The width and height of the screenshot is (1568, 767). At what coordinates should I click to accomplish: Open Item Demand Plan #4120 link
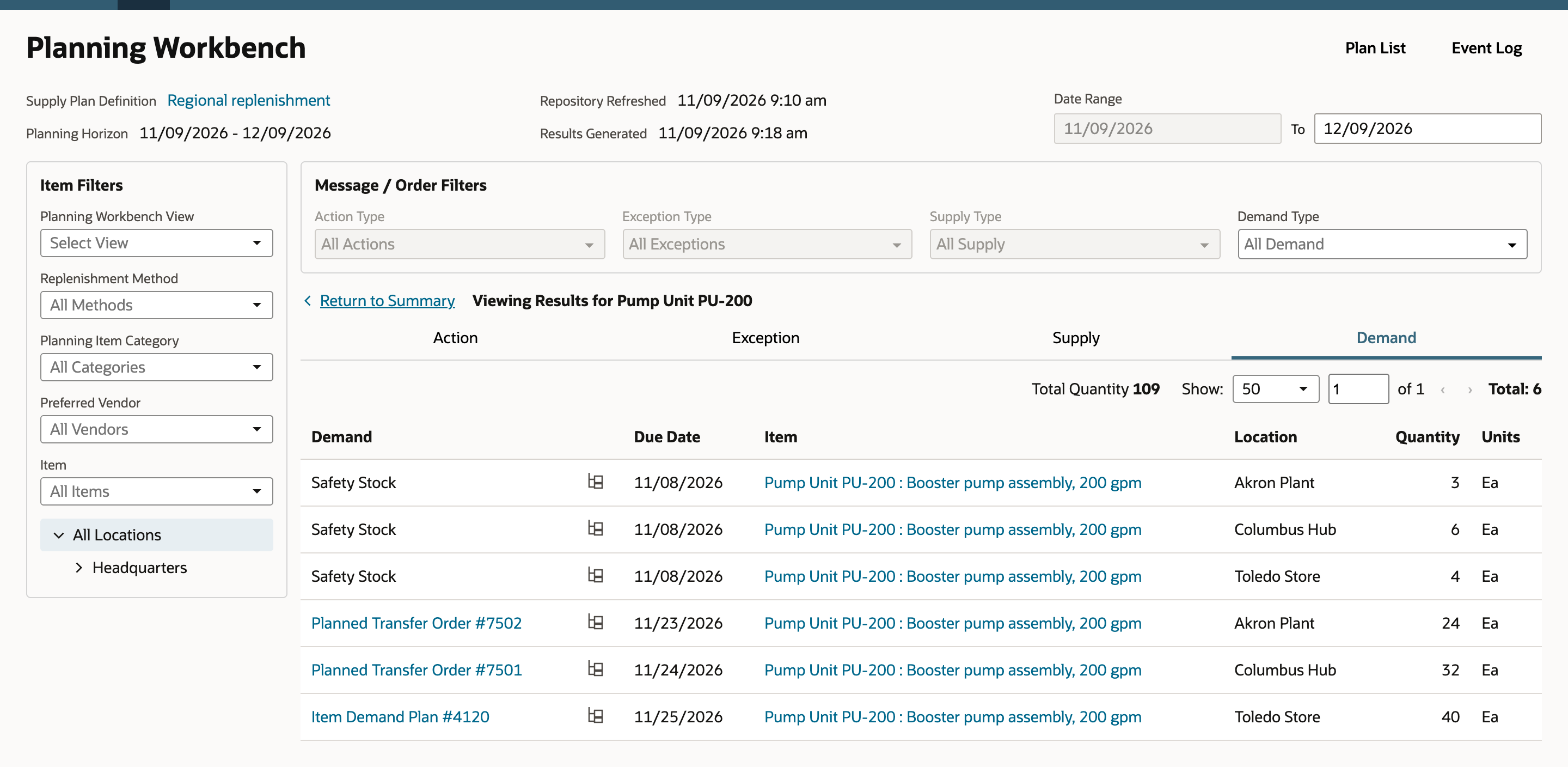coord(400,717)
